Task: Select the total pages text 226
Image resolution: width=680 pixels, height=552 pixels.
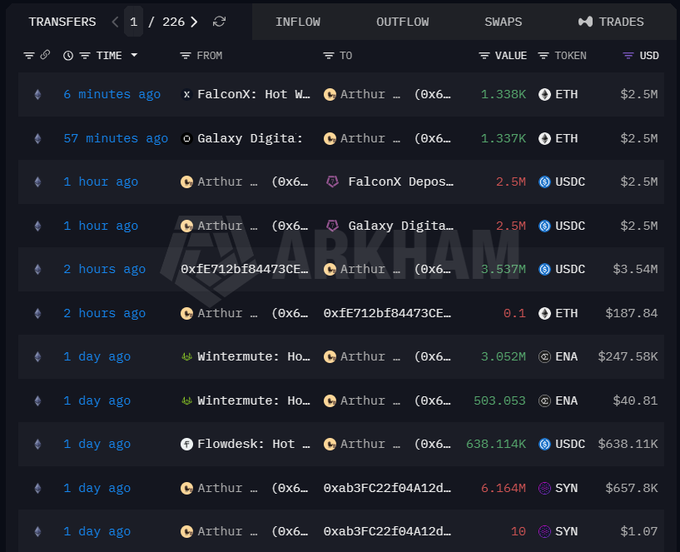Action: point(173,22)
